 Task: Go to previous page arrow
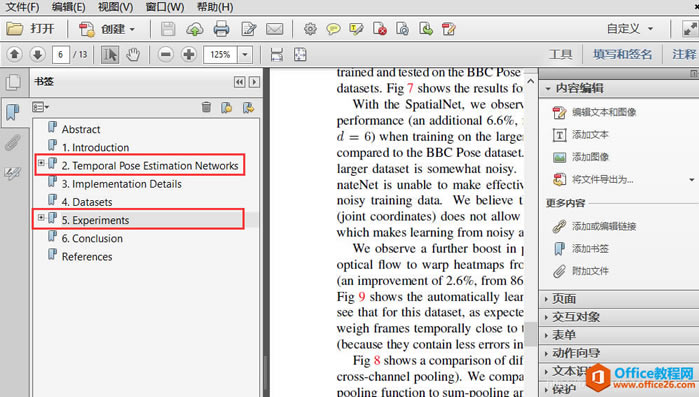point(14,55)
